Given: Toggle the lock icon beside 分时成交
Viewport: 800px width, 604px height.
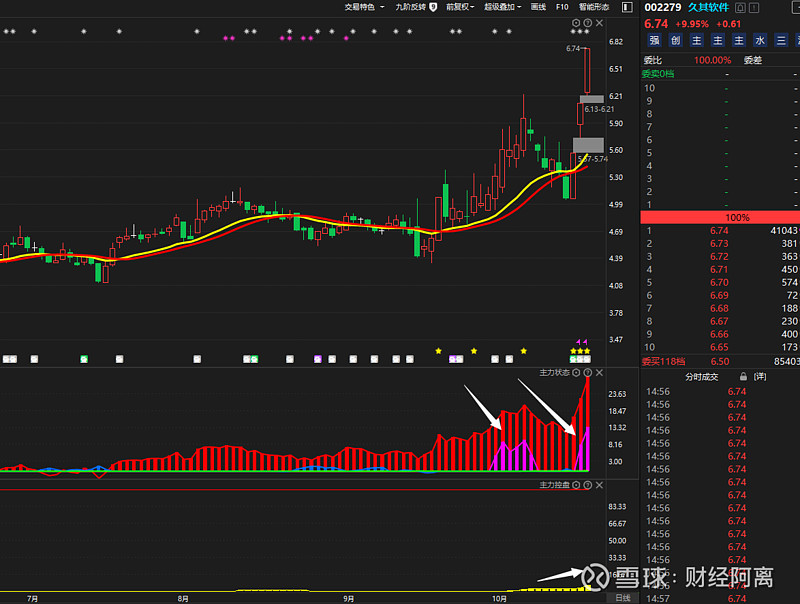Looking at the screenshot, I should [743, 377].
